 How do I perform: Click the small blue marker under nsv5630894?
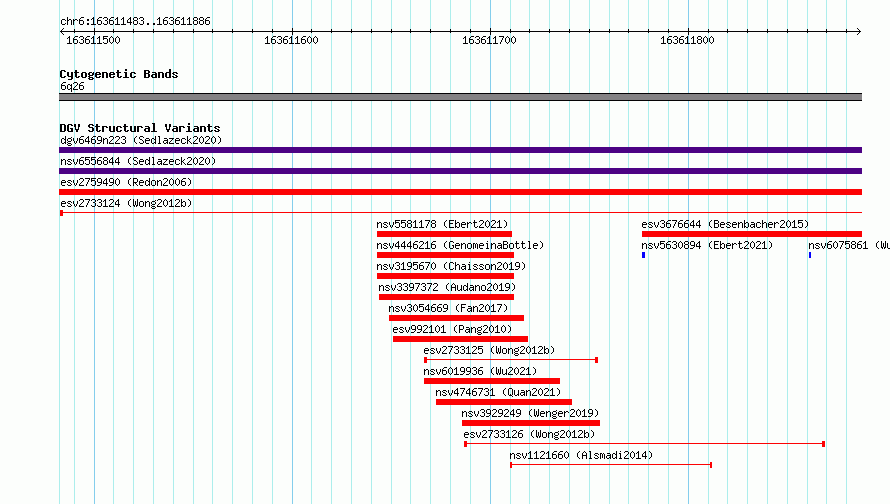point(644,255)
